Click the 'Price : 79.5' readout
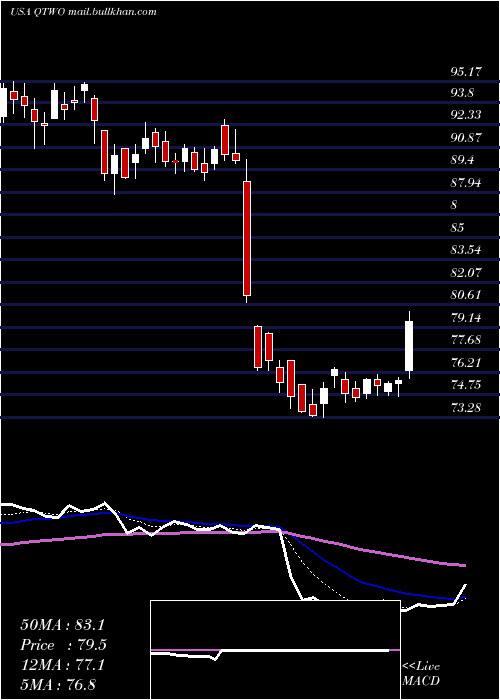The image size is (500, 700). 63,645
